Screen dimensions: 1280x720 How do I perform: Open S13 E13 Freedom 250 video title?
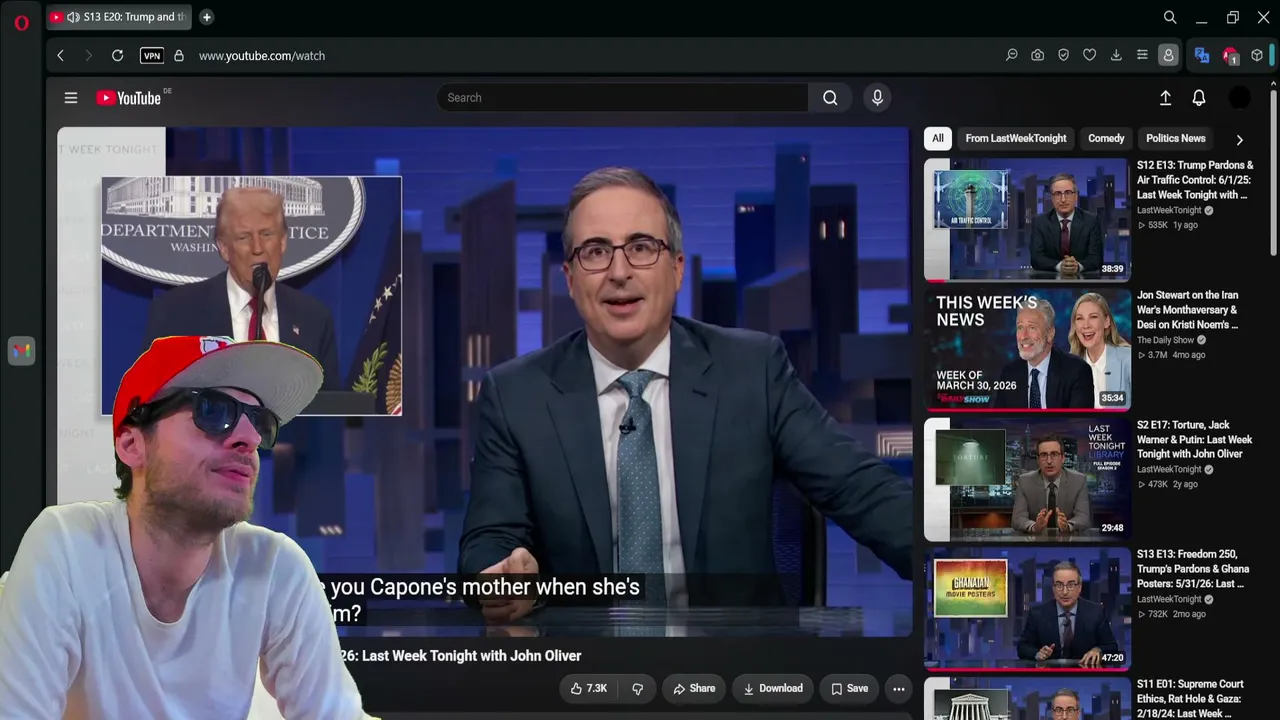pyautogui.click(x=1193, y=569)
